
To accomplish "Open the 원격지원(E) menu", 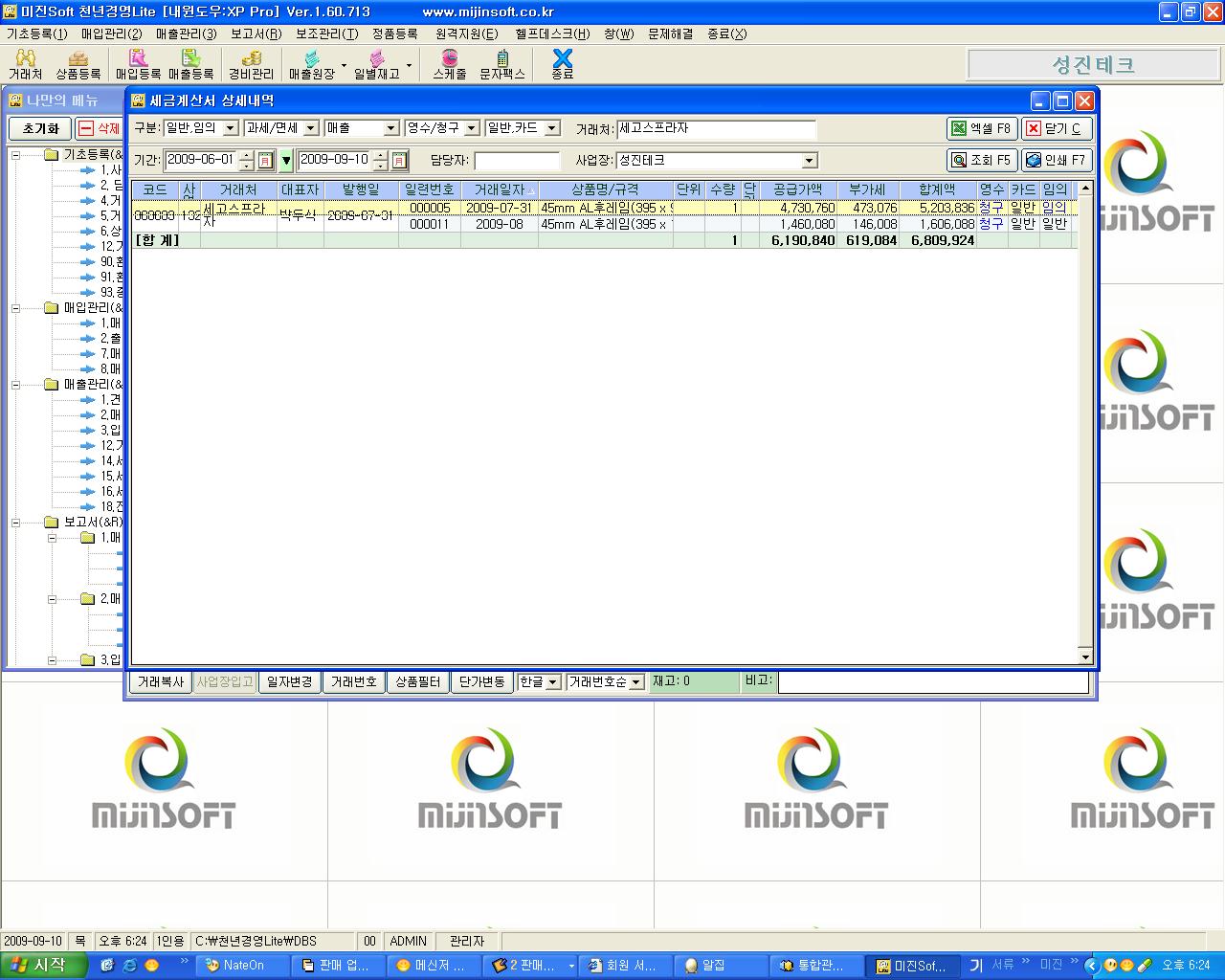I will tap(467, 33).
